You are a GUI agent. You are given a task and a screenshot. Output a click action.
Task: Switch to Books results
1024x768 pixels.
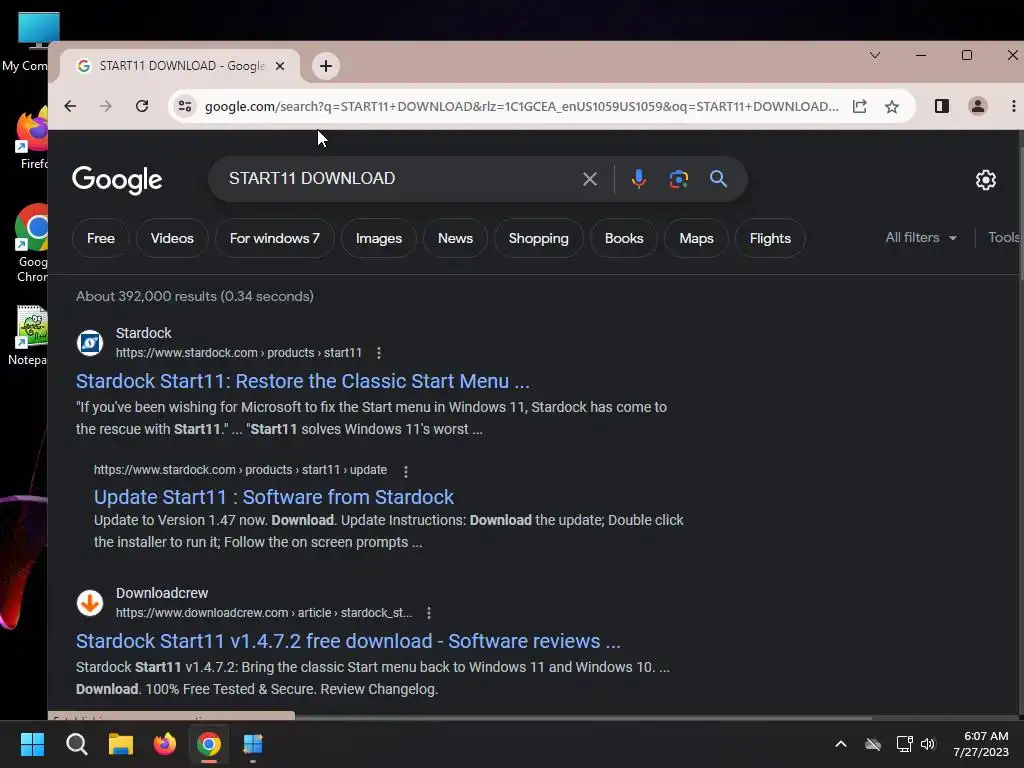[x=624, y=238]
